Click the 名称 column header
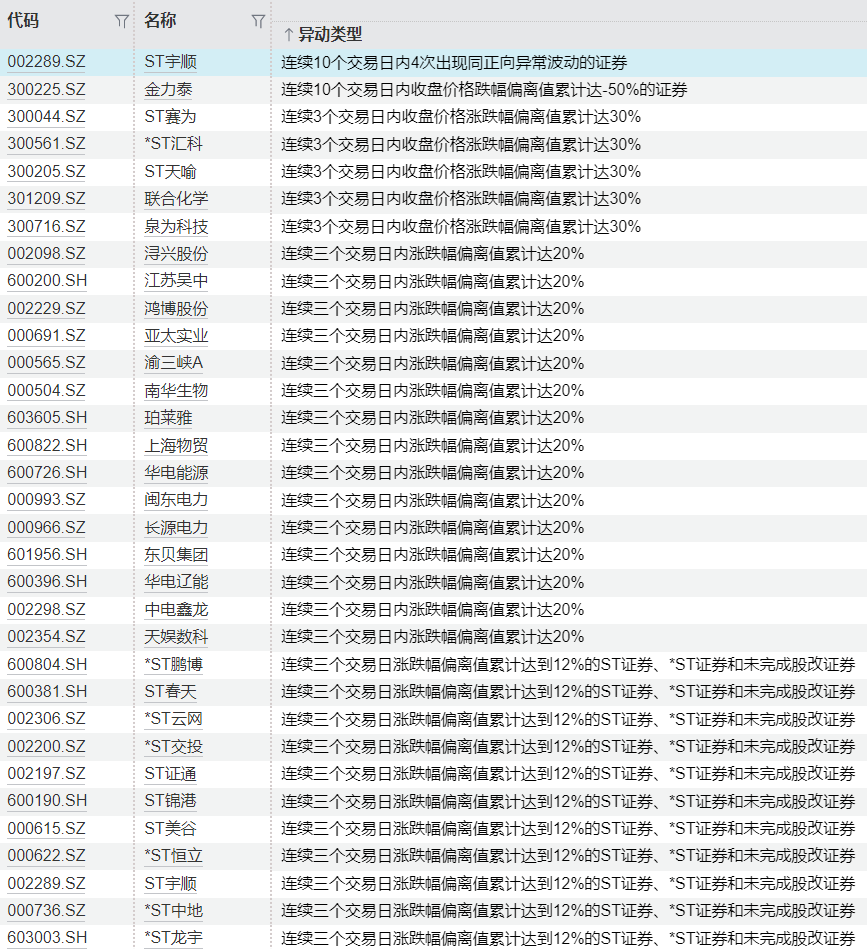Screen dimensions: 867x949 pyautogui.click(x=160, y=21)
